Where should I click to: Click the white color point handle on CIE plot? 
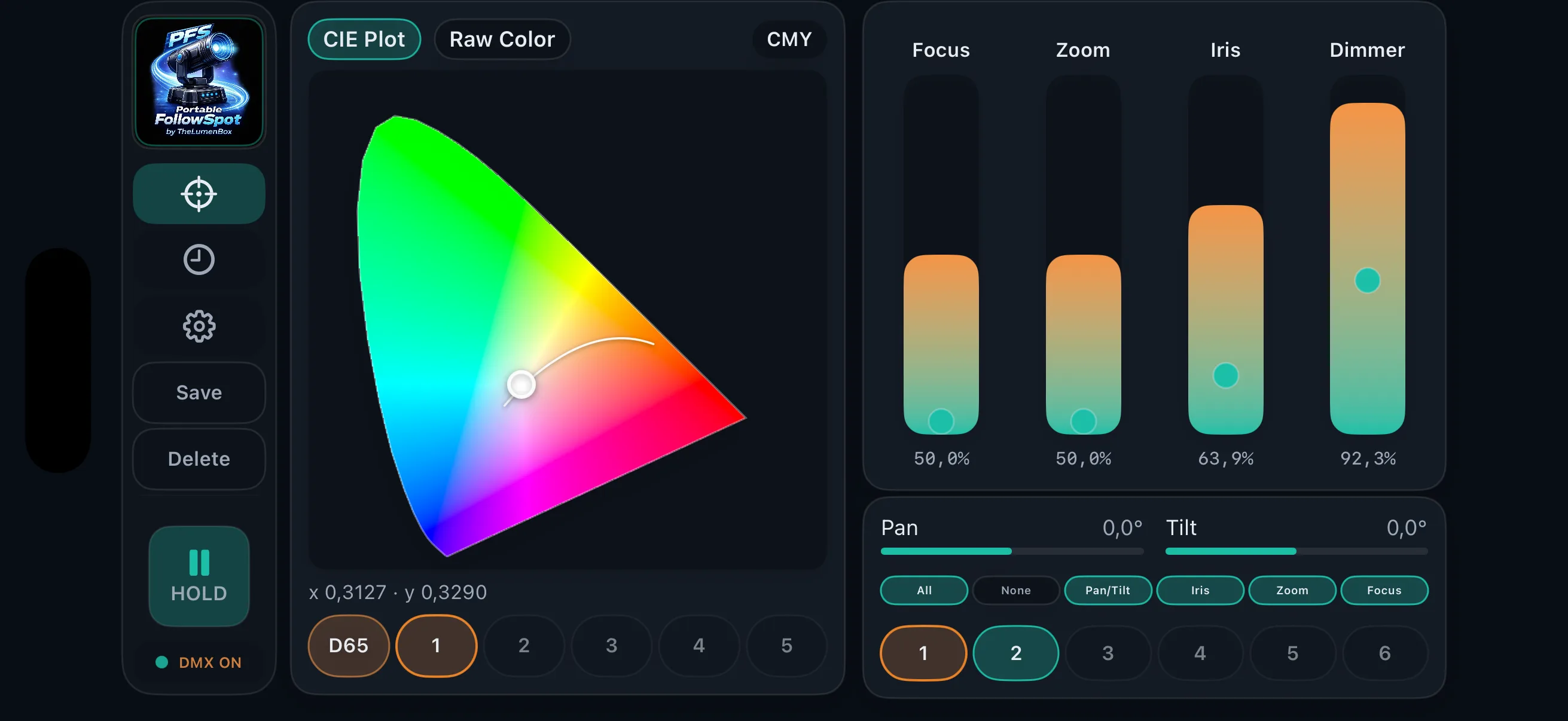point(521,384)
